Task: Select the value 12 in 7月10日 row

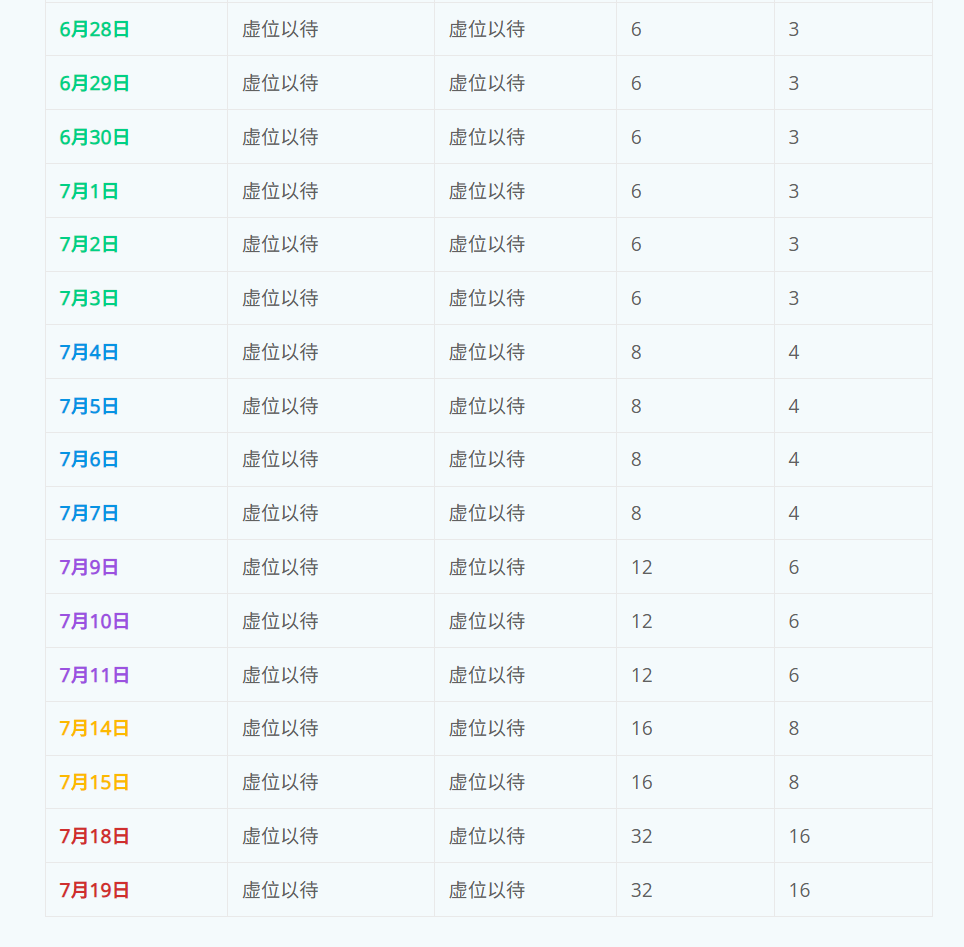Action: click(x=642, y=621)
